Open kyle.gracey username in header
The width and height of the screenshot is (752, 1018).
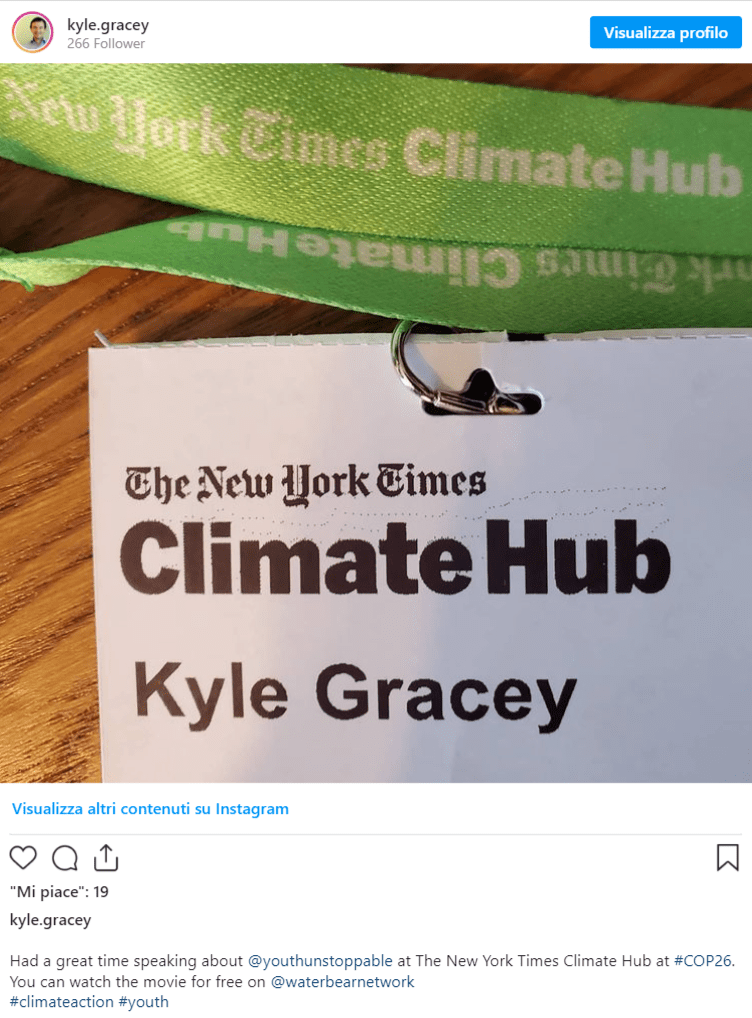(108, 25)
